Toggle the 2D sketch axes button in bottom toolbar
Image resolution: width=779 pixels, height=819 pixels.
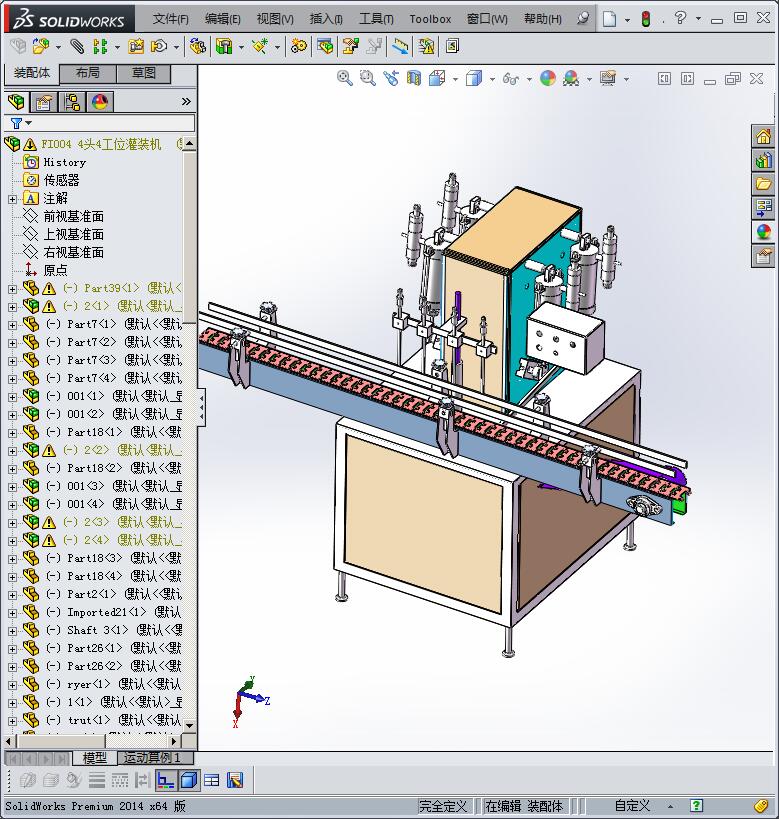(166, 780)
